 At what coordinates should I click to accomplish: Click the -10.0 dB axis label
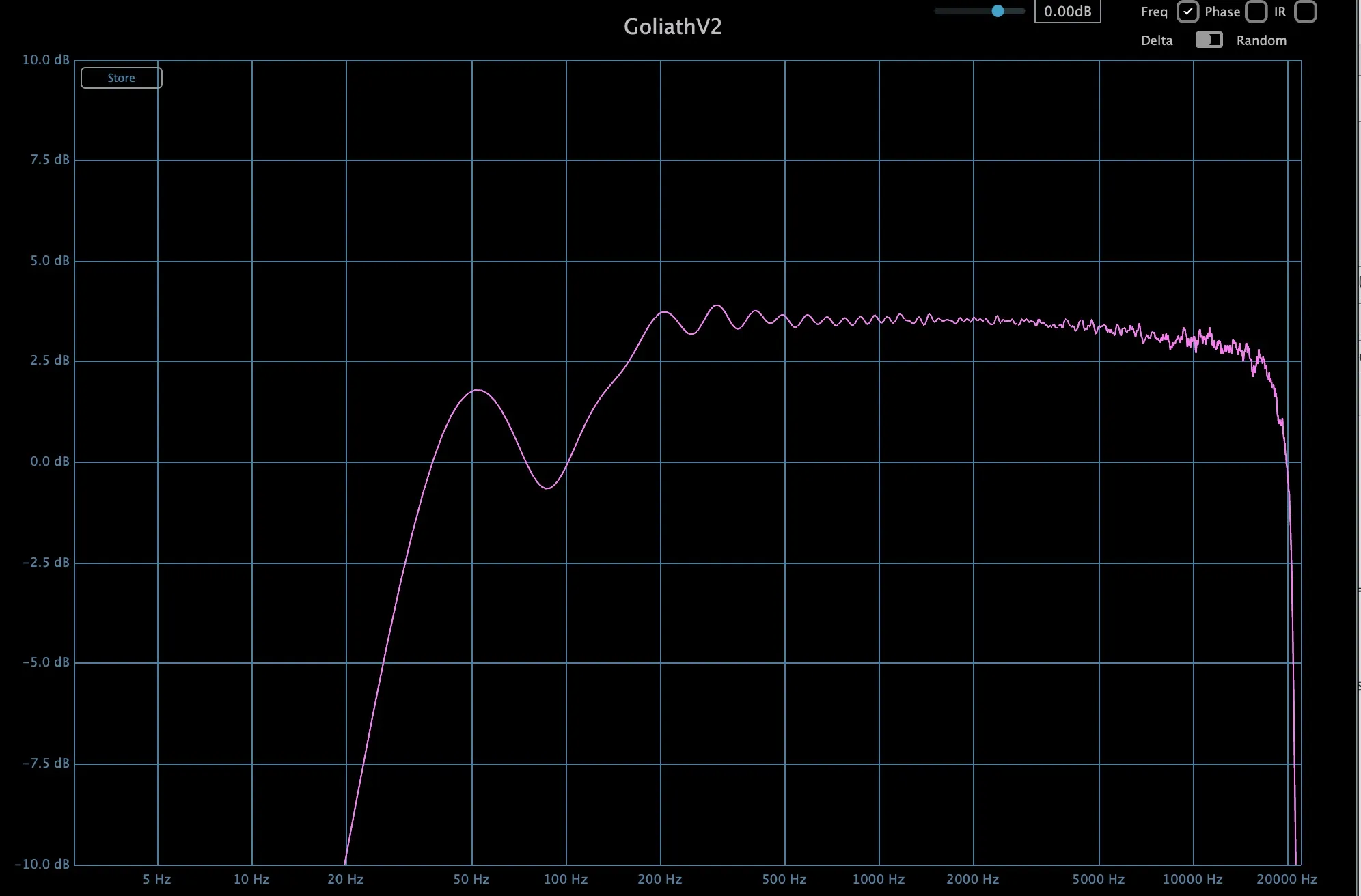[x=42, y=864]
